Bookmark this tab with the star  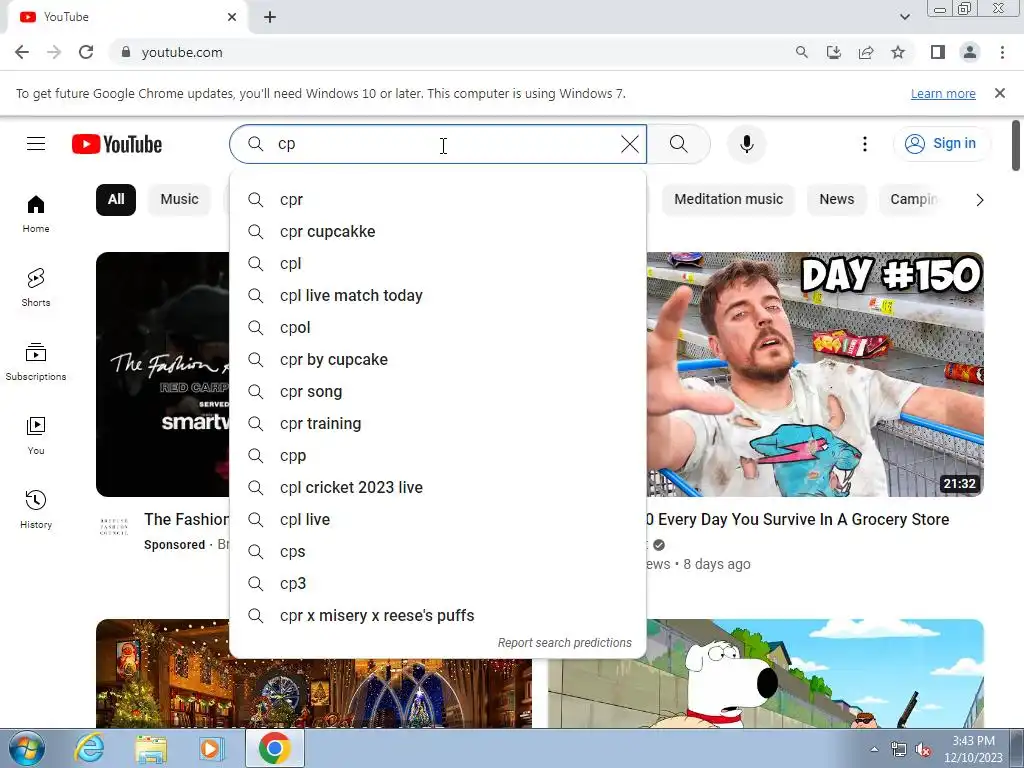tap(898, 52)
